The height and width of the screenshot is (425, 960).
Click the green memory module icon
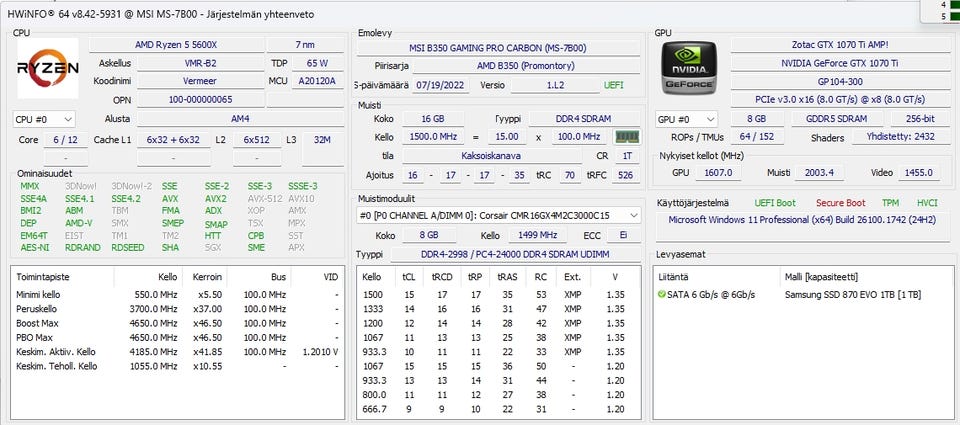(x=626, y=137)
